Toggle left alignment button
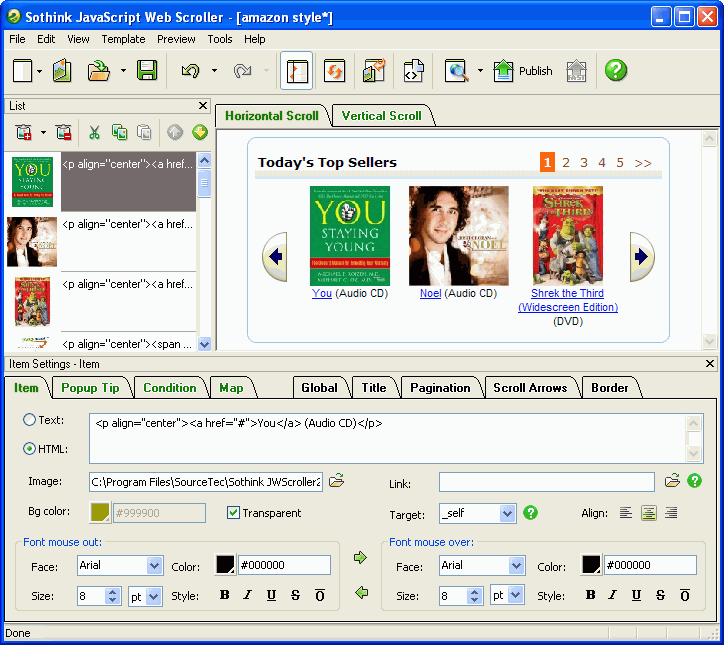The image size is (724, 645). point(626,512)
